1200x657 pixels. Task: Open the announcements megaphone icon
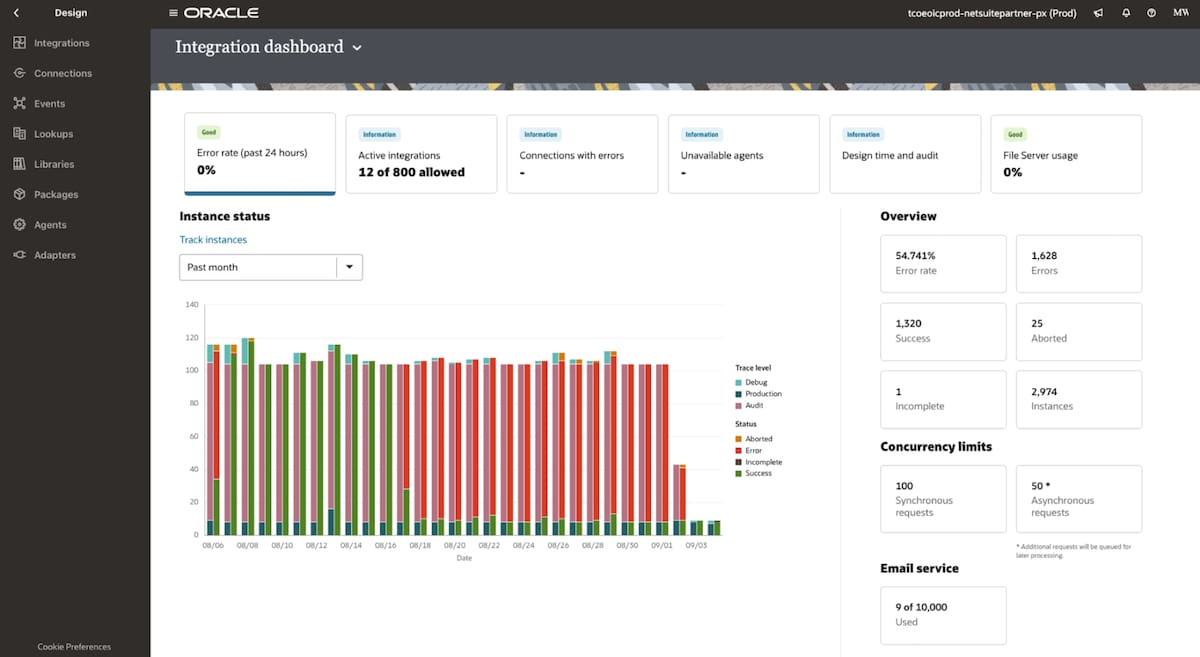click(x=1098, y=13)
